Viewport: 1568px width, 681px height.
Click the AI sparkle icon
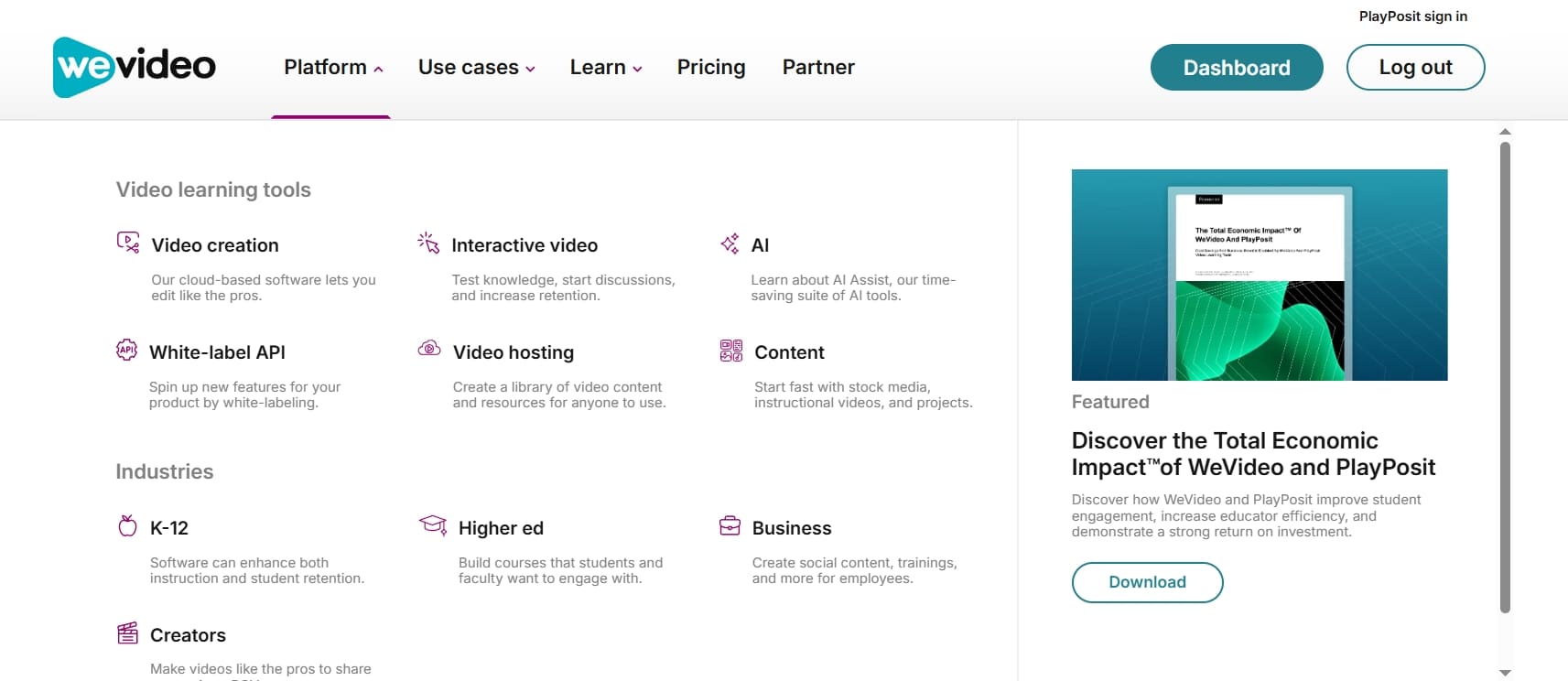730,243
